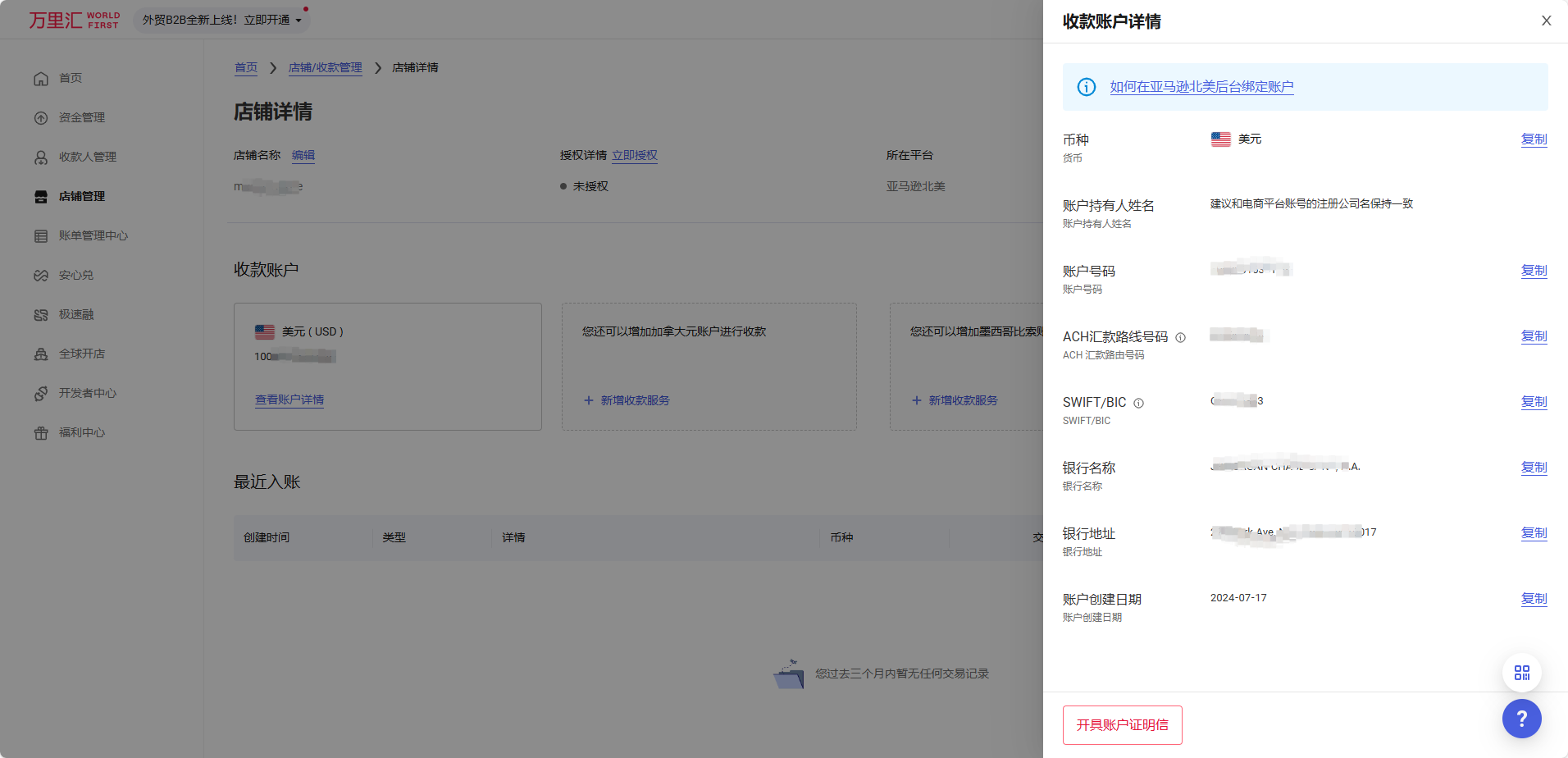Copy the SWIFT/BIC value

coord(1534,402)
